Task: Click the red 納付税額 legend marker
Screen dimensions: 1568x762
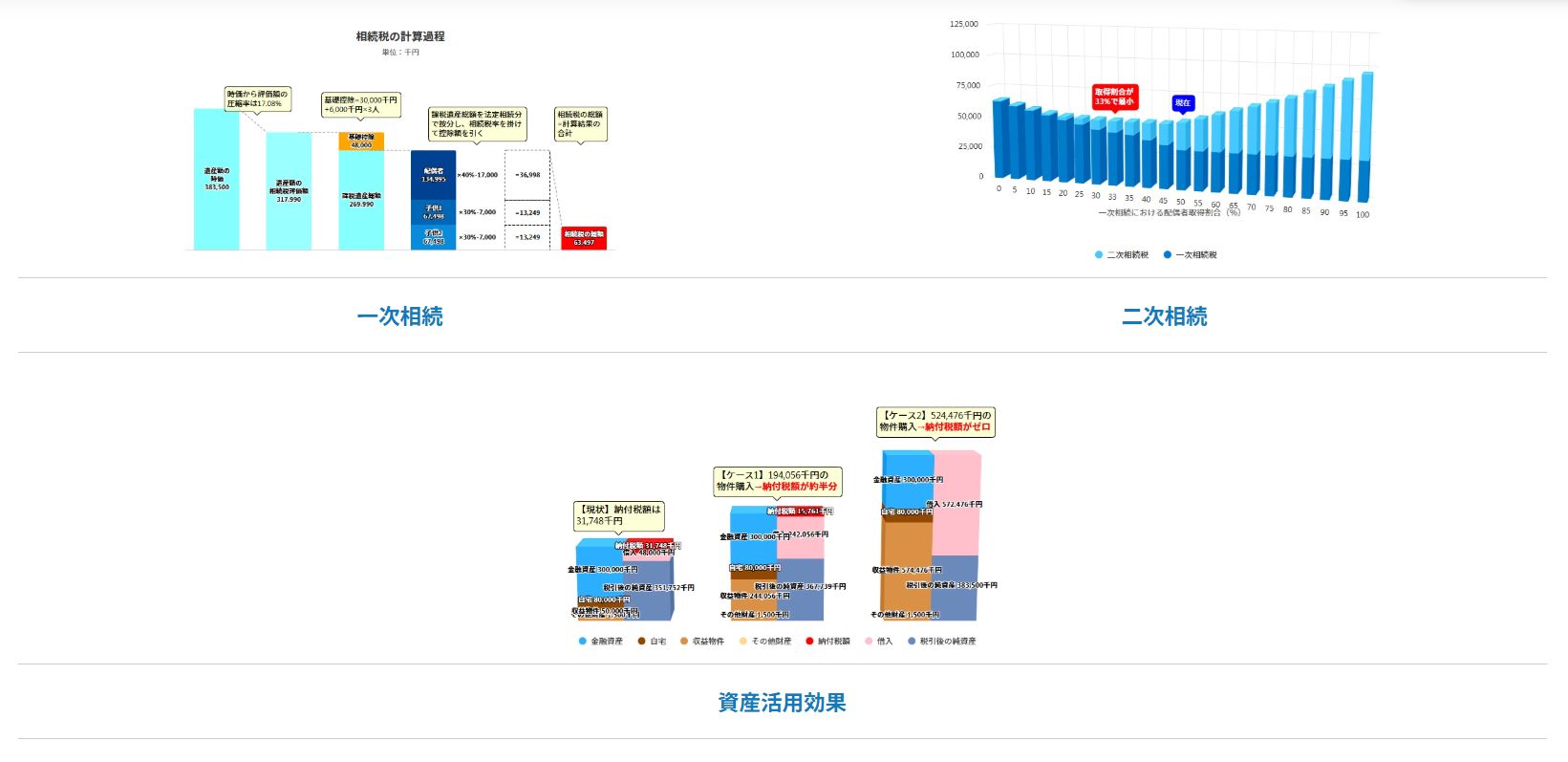Action: coord(810,642)
